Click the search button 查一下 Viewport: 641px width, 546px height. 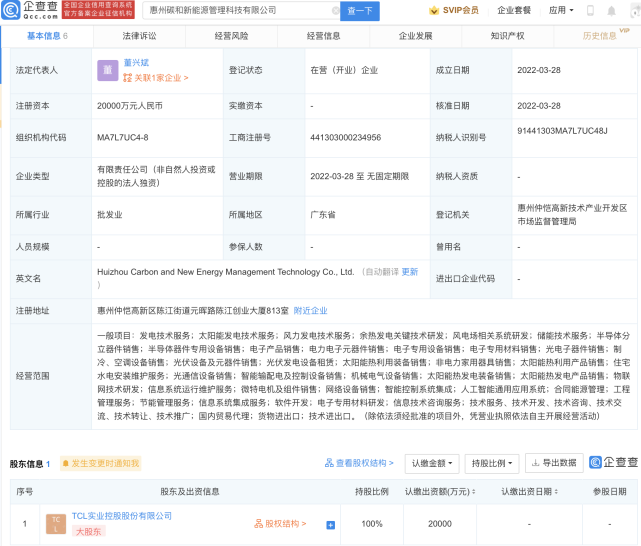(360, 11)
